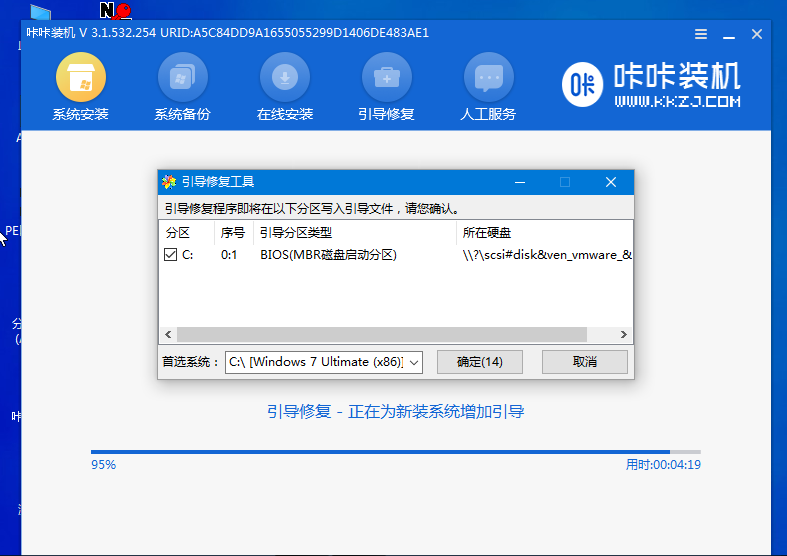Viewport: 787px width, 556px height.
Task: Open the 系统安装 icon
Action: [81, 77]
